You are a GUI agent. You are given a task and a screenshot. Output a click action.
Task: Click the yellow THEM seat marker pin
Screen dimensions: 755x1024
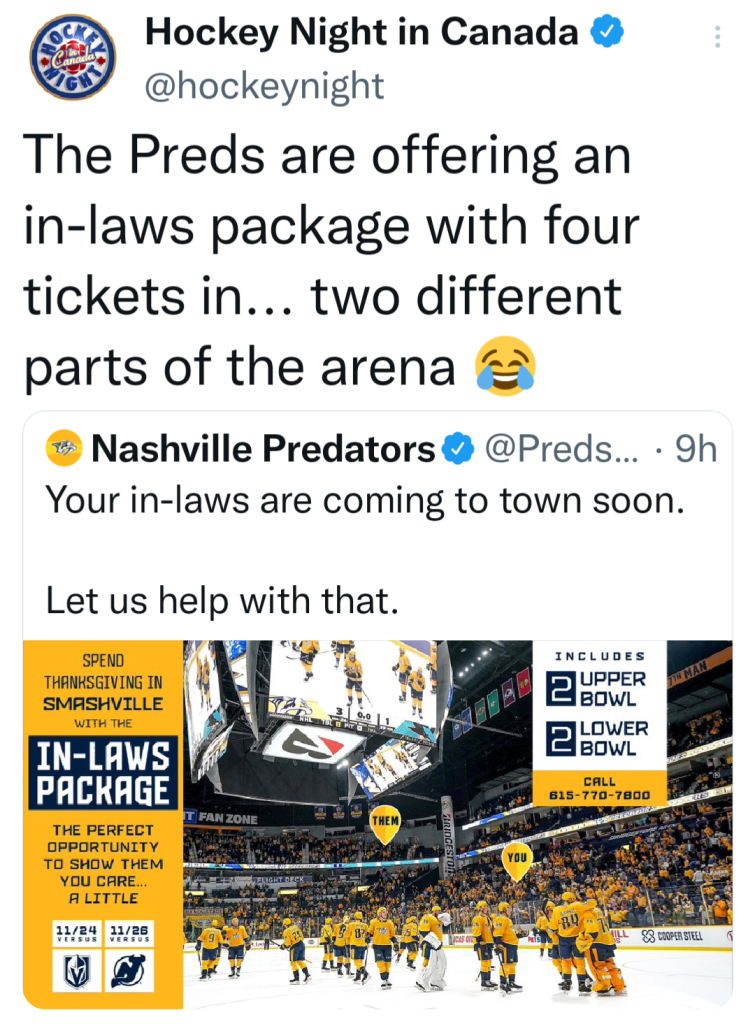click(385, 824)
